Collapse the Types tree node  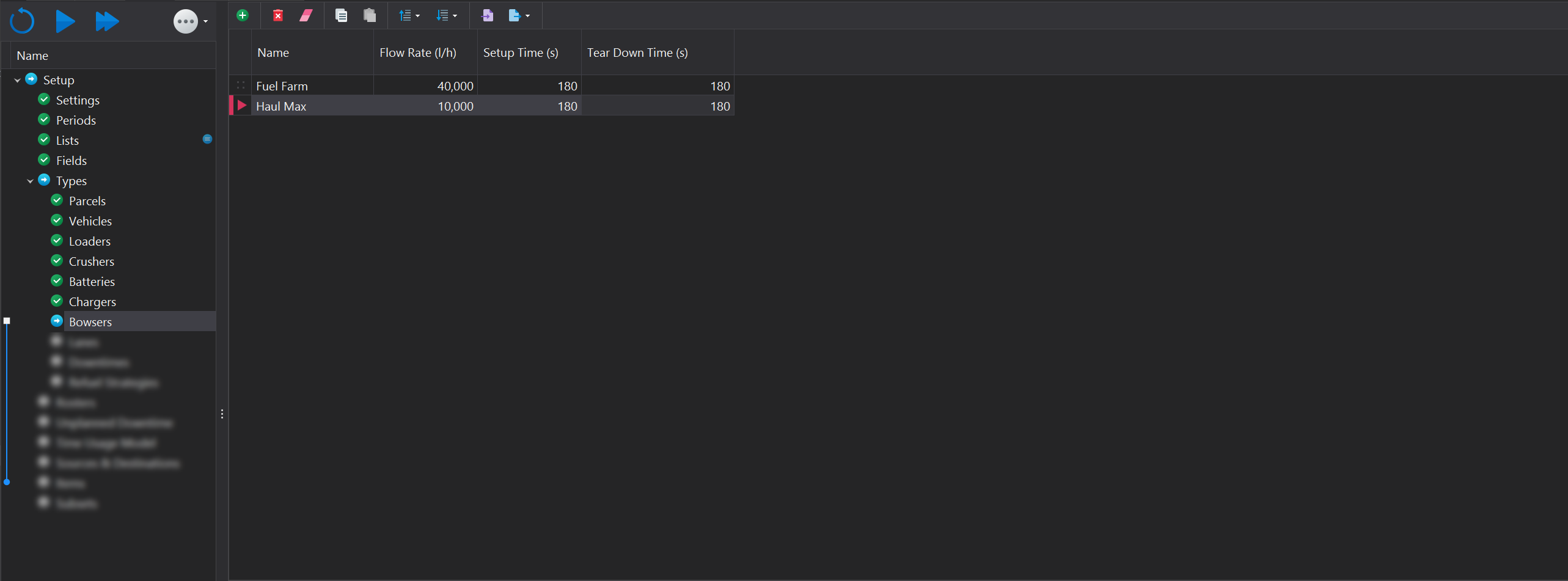tap(30, 181)
